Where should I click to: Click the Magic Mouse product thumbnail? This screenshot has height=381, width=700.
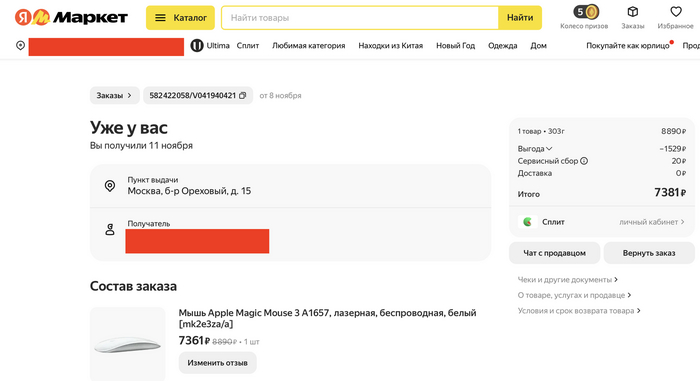click(128, 344)
